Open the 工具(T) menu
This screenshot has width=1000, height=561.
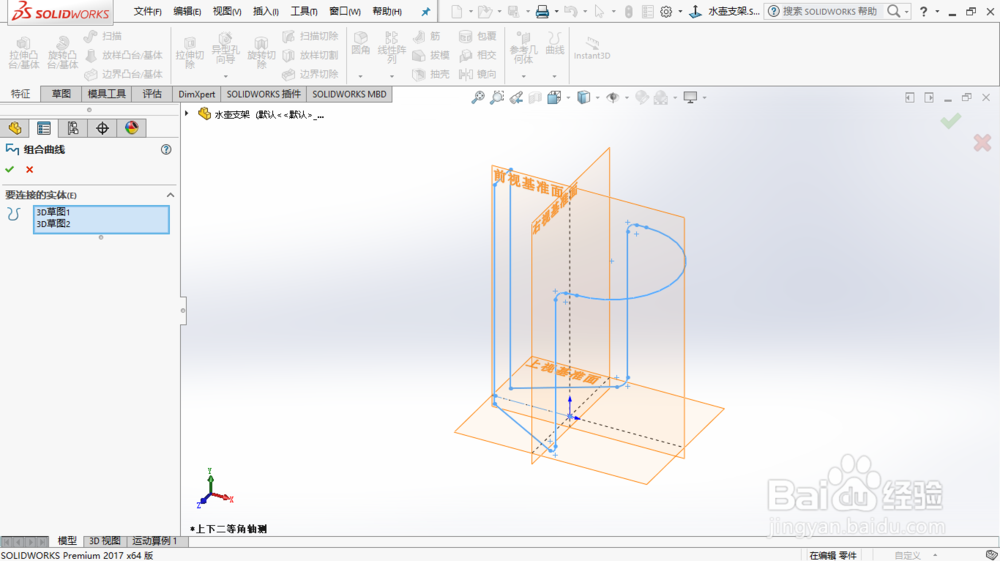coord(304,11)
